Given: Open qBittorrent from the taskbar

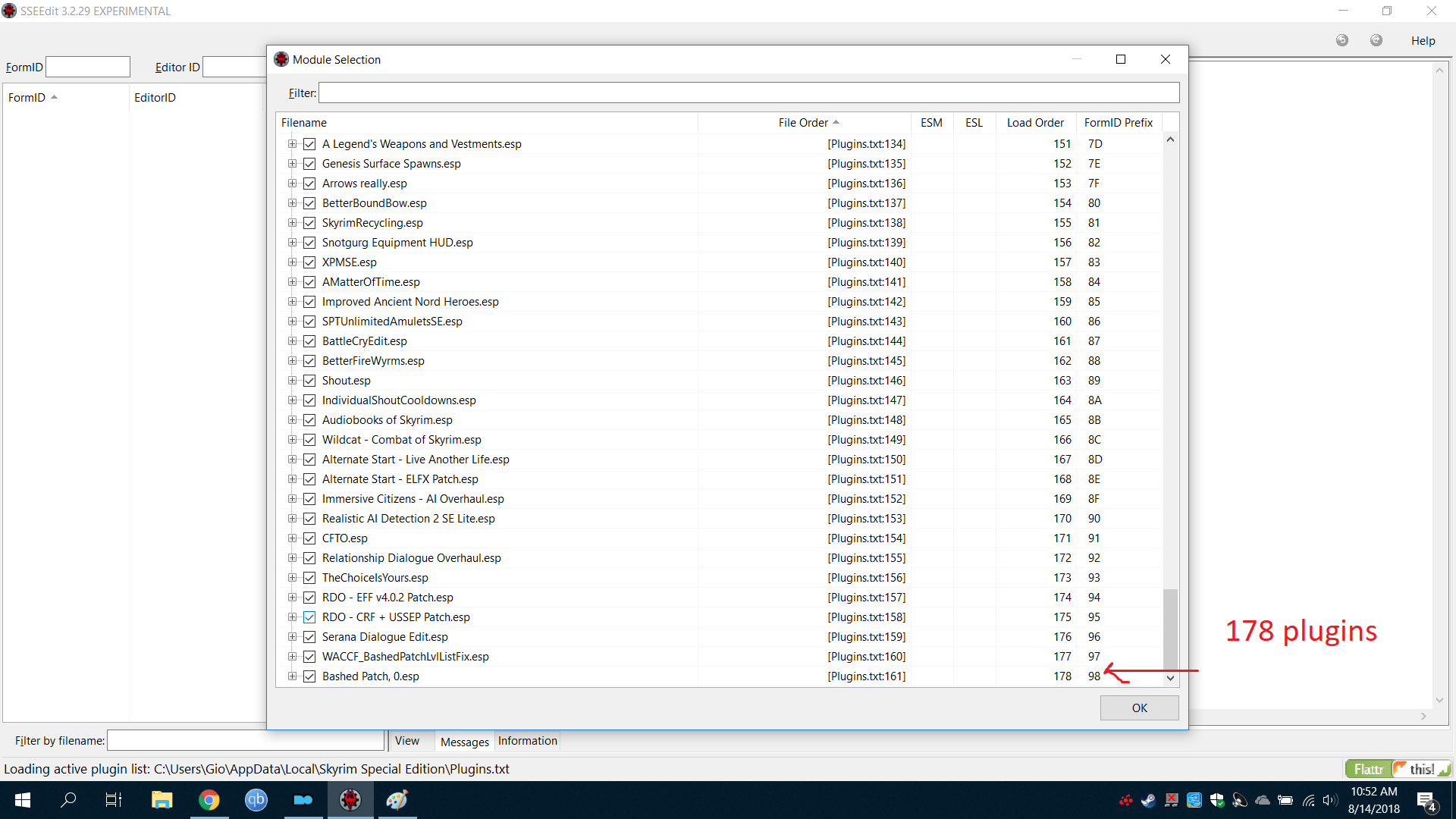Looking at the screenshot, I should [x=256, y=800].
